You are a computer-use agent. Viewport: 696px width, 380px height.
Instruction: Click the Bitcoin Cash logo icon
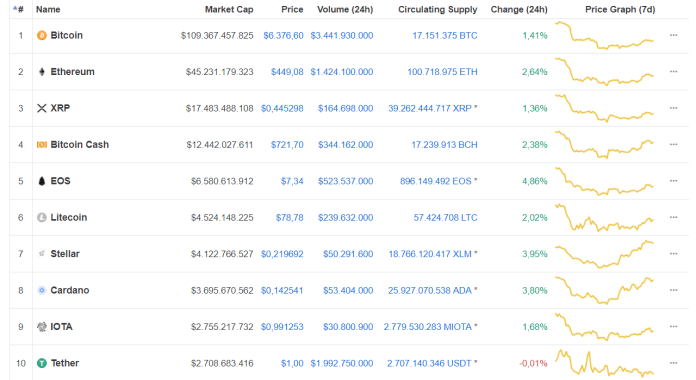42,145
